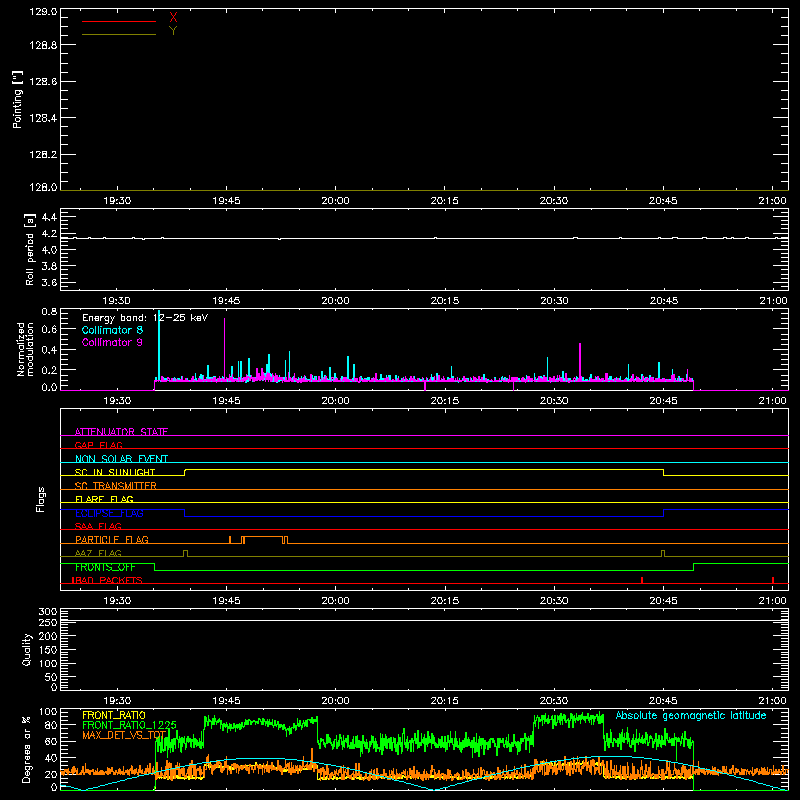
Task: Click the 100 tick on Quality axis
Action: tap(48, 663)
